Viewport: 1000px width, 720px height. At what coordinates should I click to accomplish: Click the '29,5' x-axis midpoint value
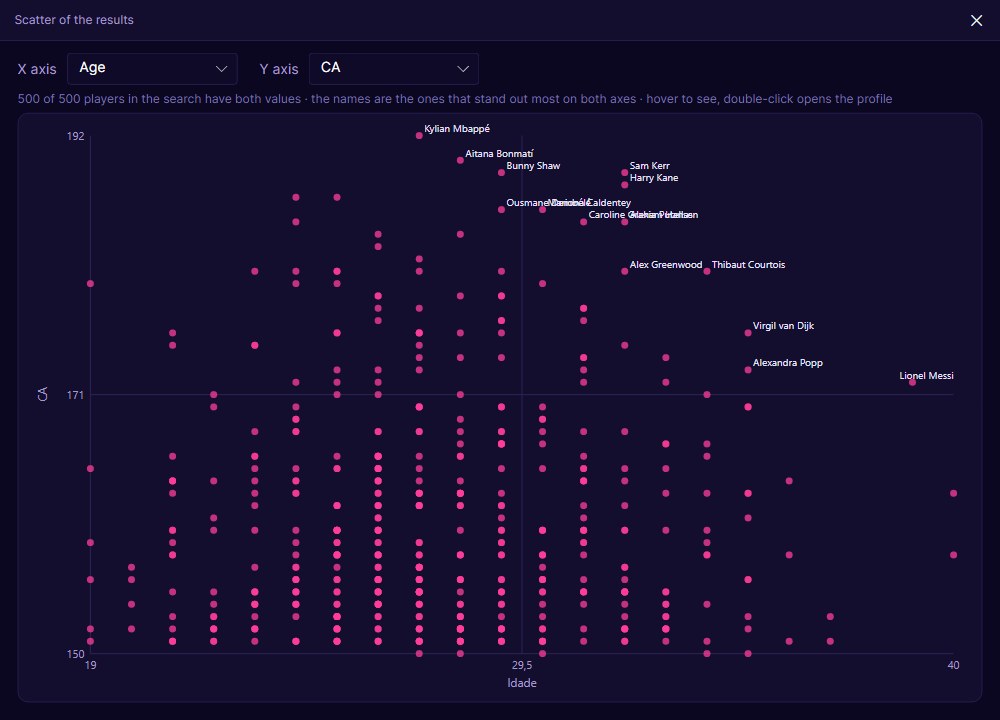click(522, 665)
